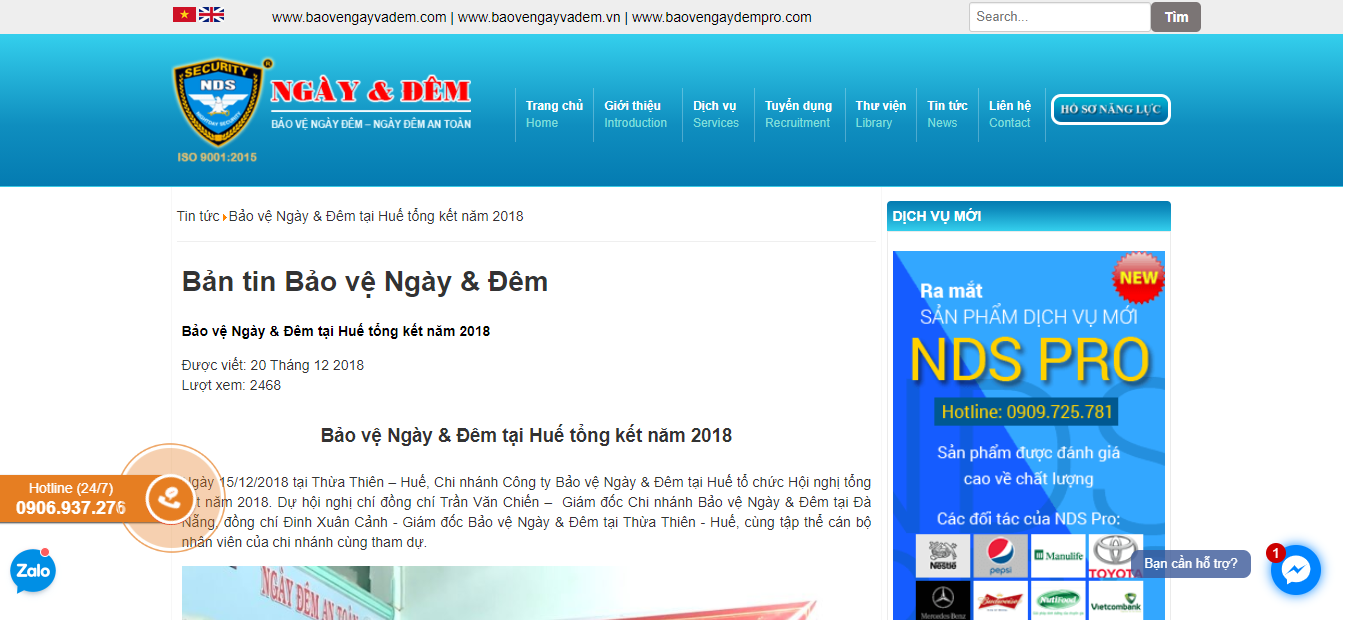Click the Hồ sơ năng lực button
This screenshot has height=620, width=1350.
[x=1110, y=109]
